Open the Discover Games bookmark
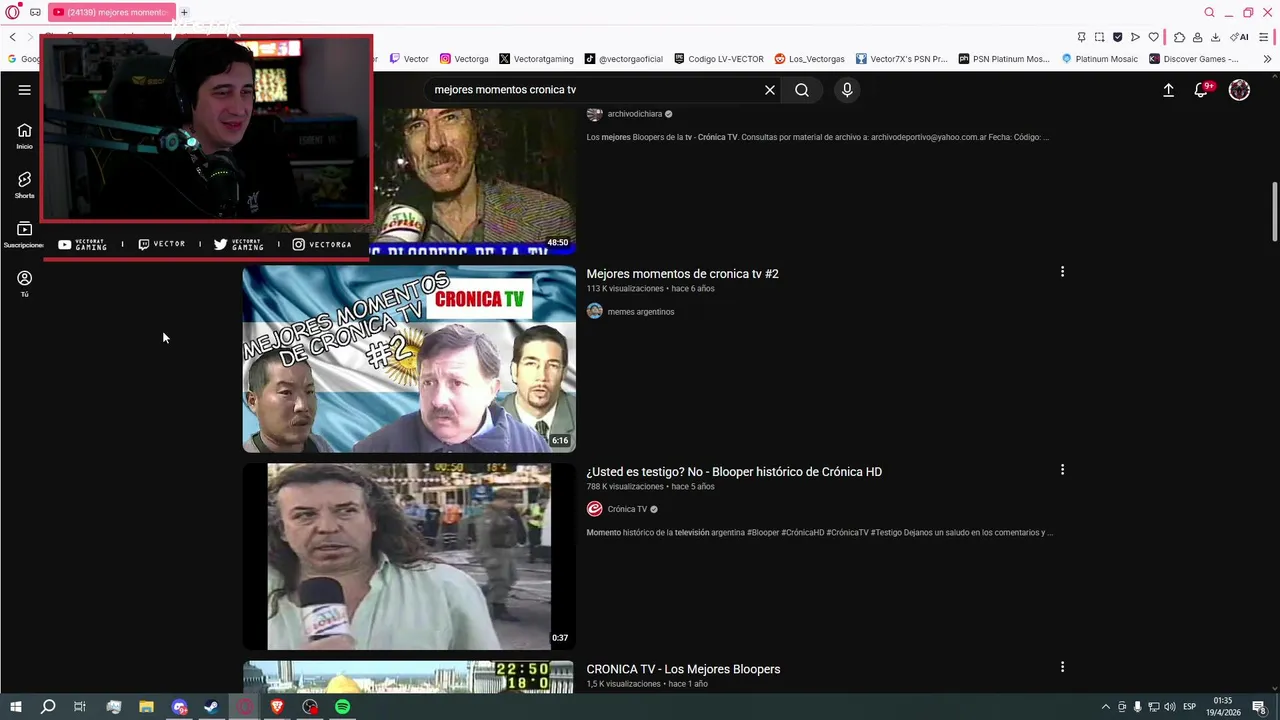Viewport: 1280px width, 720px height. point(1194,59)
